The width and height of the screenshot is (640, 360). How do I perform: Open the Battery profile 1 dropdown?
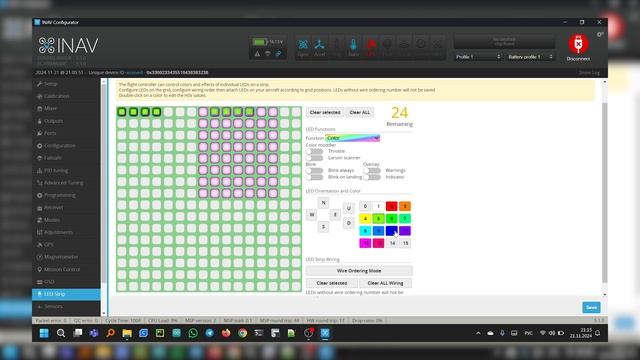[x=530, y=57]
